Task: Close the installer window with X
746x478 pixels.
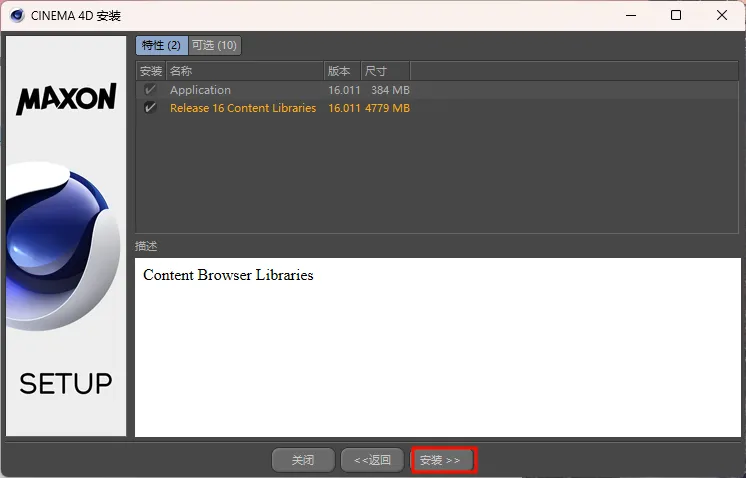Action: [722, 15]
